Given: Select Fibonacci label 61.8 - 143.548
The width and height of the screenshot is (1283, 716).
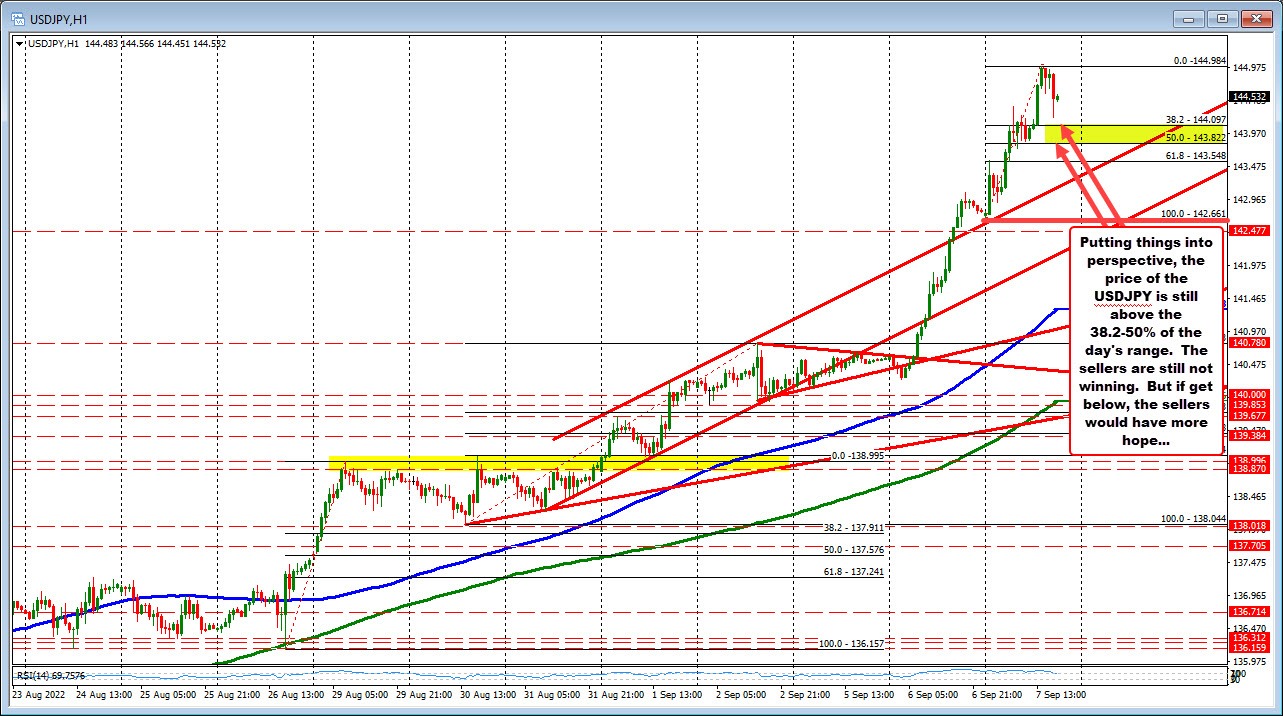Looking at the screenshot, I should (x=1196, y=155).
